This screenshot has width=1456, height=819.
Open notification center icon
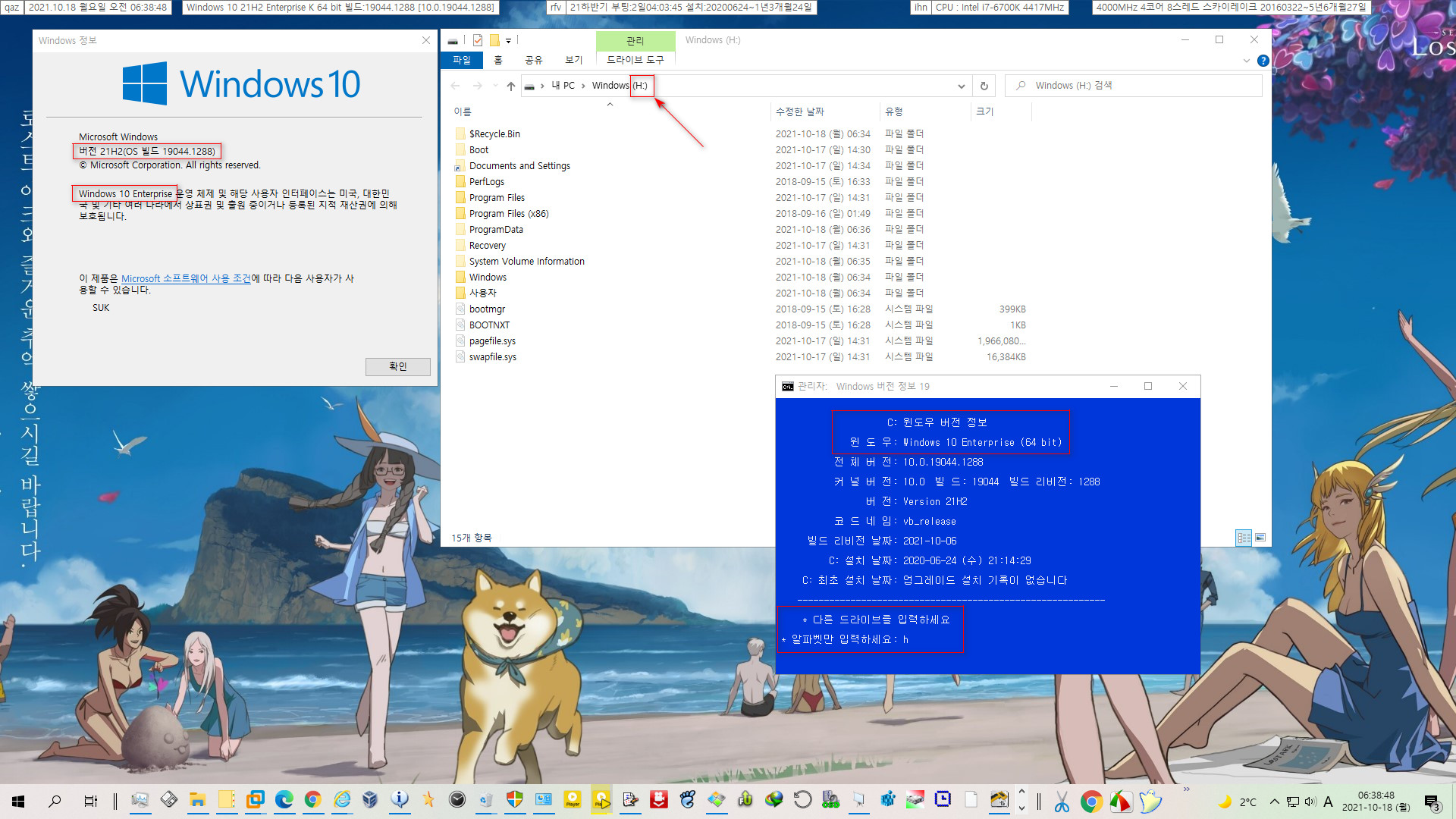tap(1432, 802)
